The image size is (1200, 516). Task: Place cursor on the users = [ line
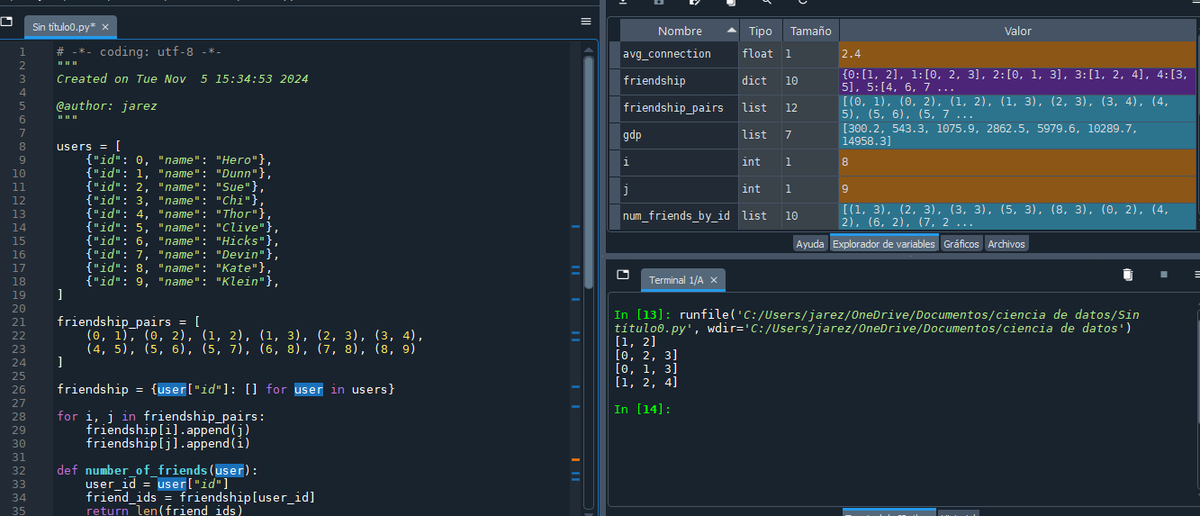89,146
